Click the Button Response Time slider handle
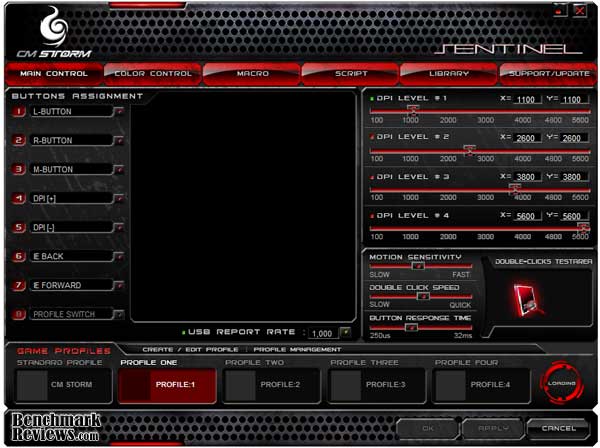Screen dimensions: 600x448 tap(411, 327)
